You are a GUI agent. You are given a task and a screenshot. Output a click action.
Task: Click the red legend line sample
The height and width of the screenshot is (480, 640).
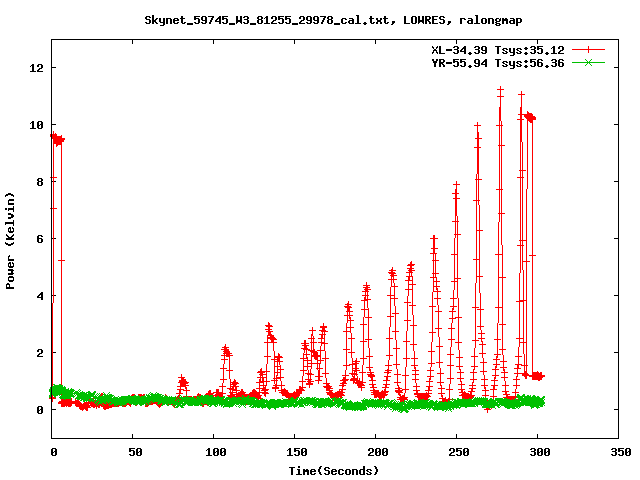588,50
